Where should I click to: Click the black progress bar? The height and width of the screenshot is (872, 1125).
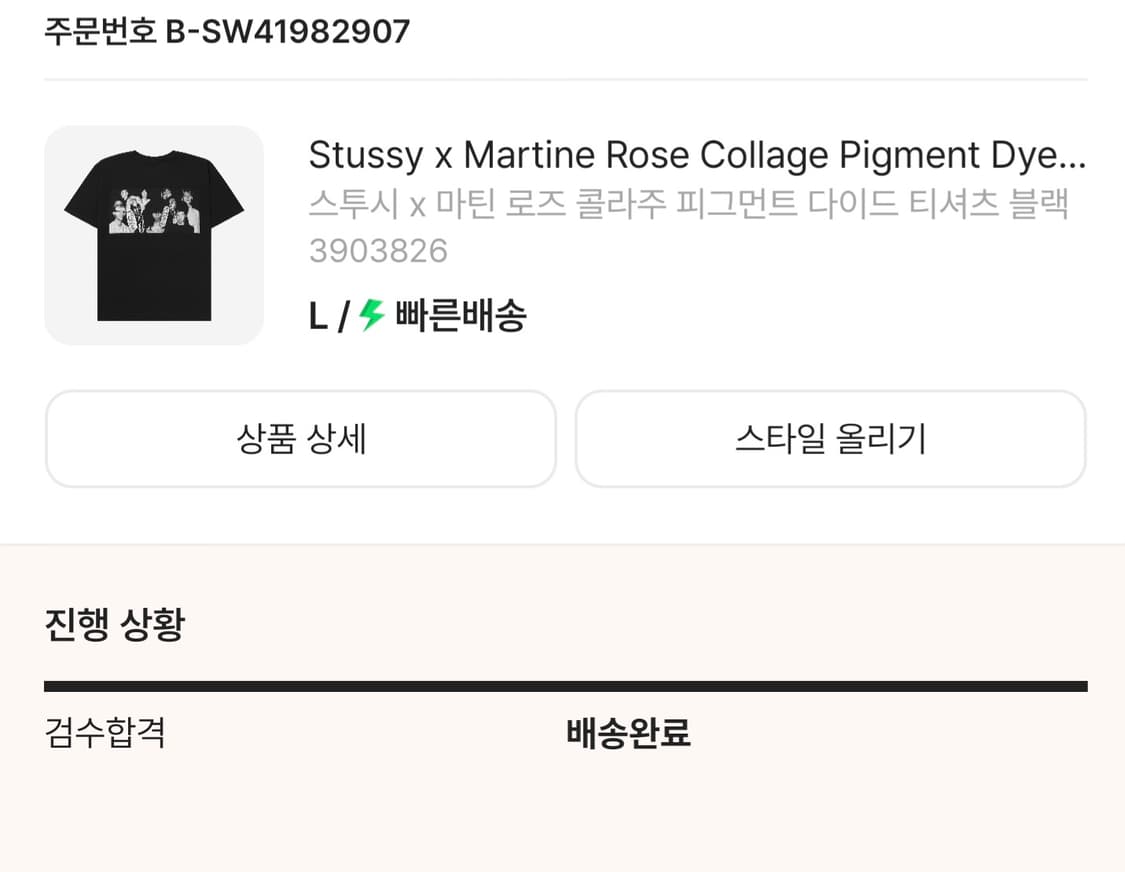565,686
